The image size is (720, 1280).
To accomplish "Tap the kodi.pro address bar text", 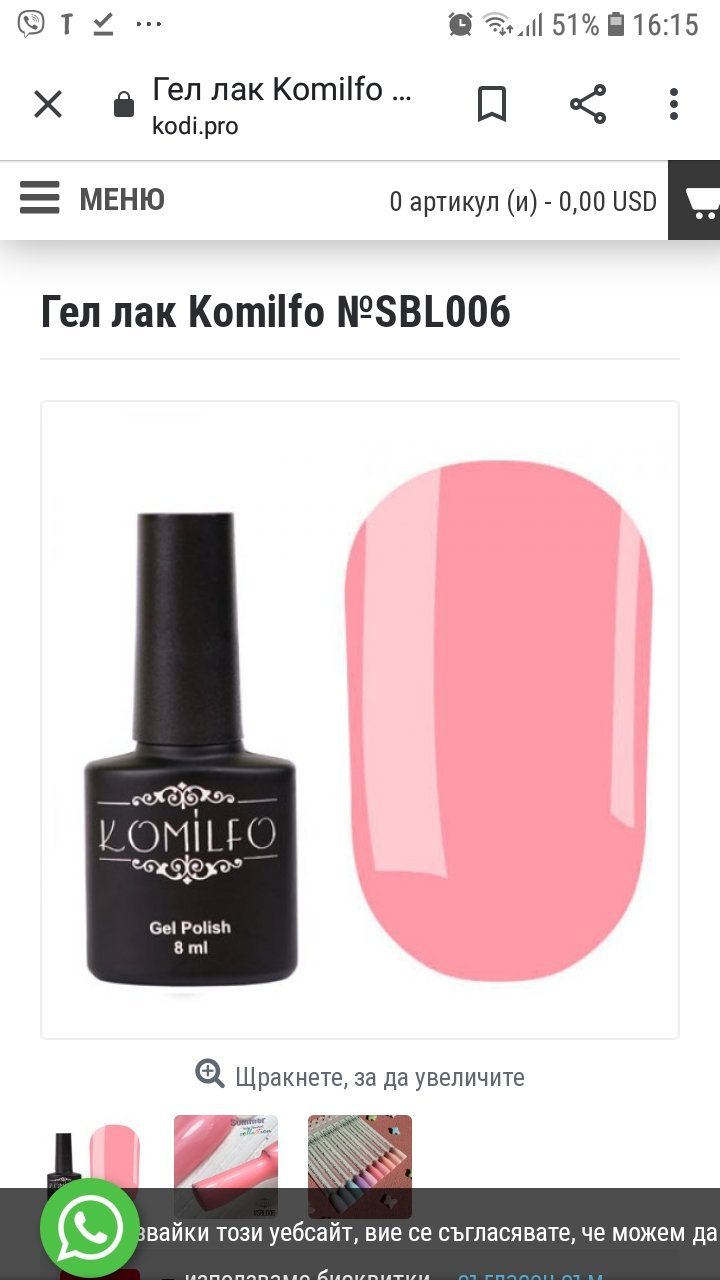I will tap(195, 127).
